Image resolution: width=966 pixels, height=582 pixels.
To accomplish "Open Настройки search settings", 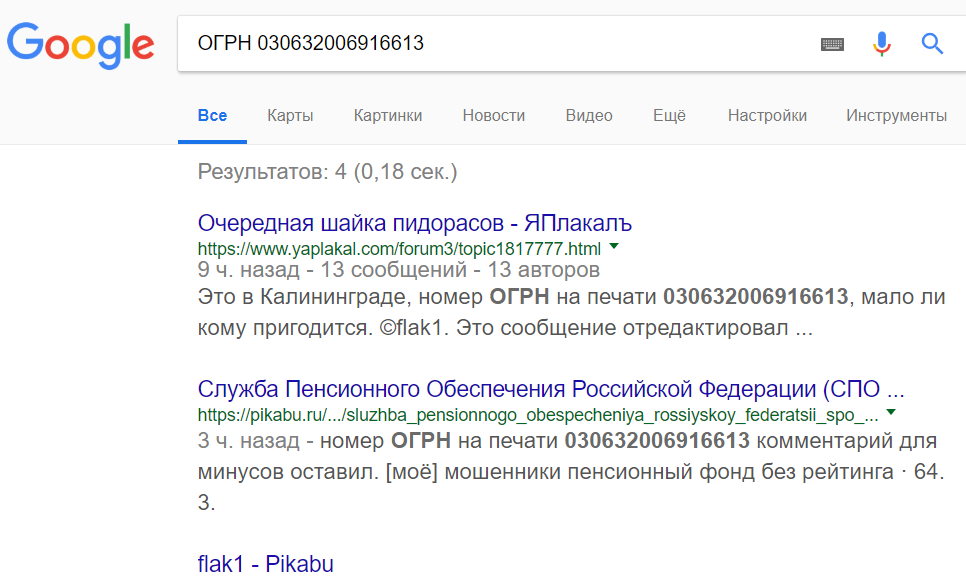I will click(x=767, y=115).
